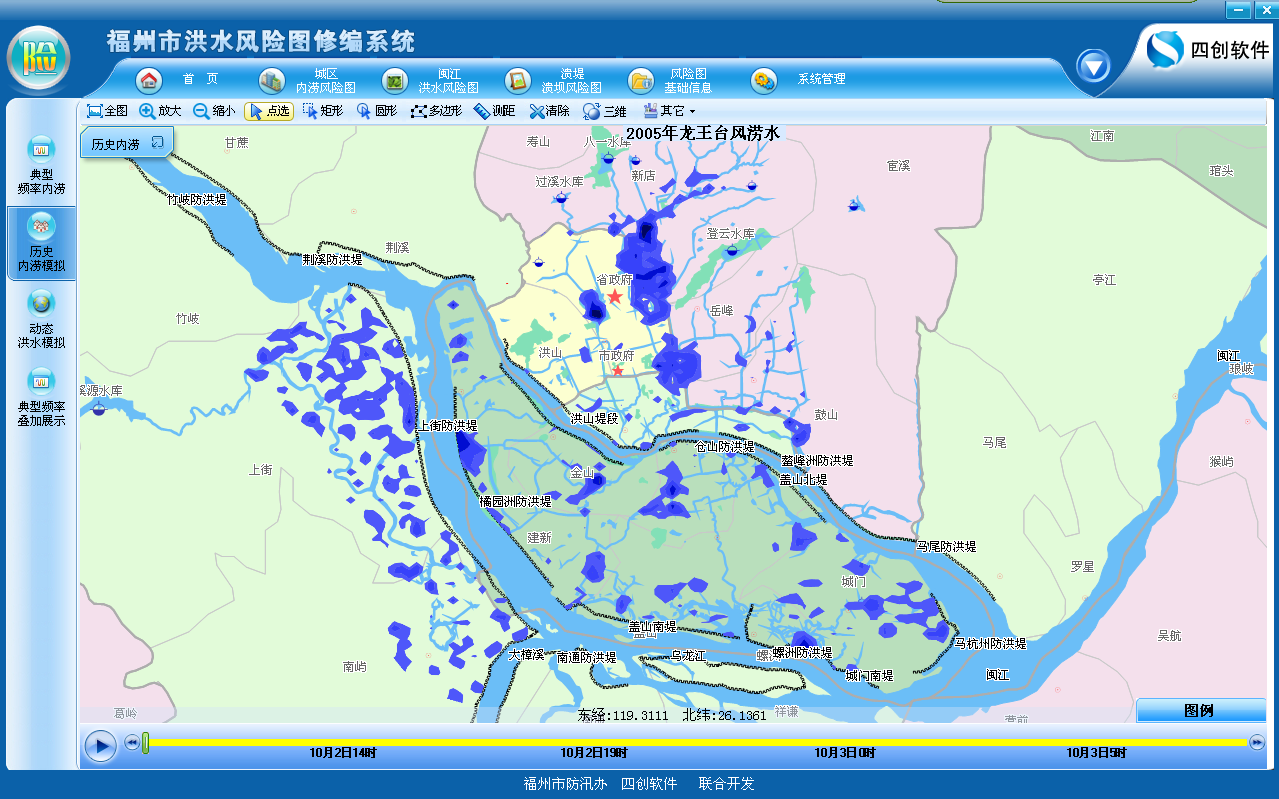
Task: Open the 首页 home menu
Action: pyautogui.click(x=180, y=80)
